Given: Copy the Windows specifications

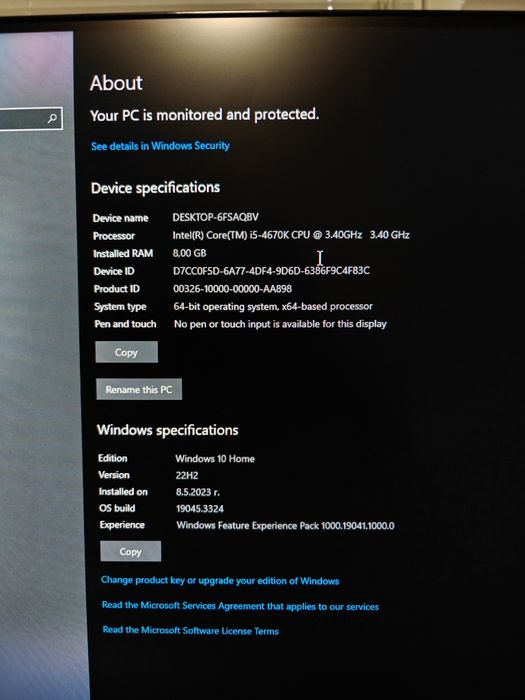Looking at the screenshot, I should click(x=130, y=551).
